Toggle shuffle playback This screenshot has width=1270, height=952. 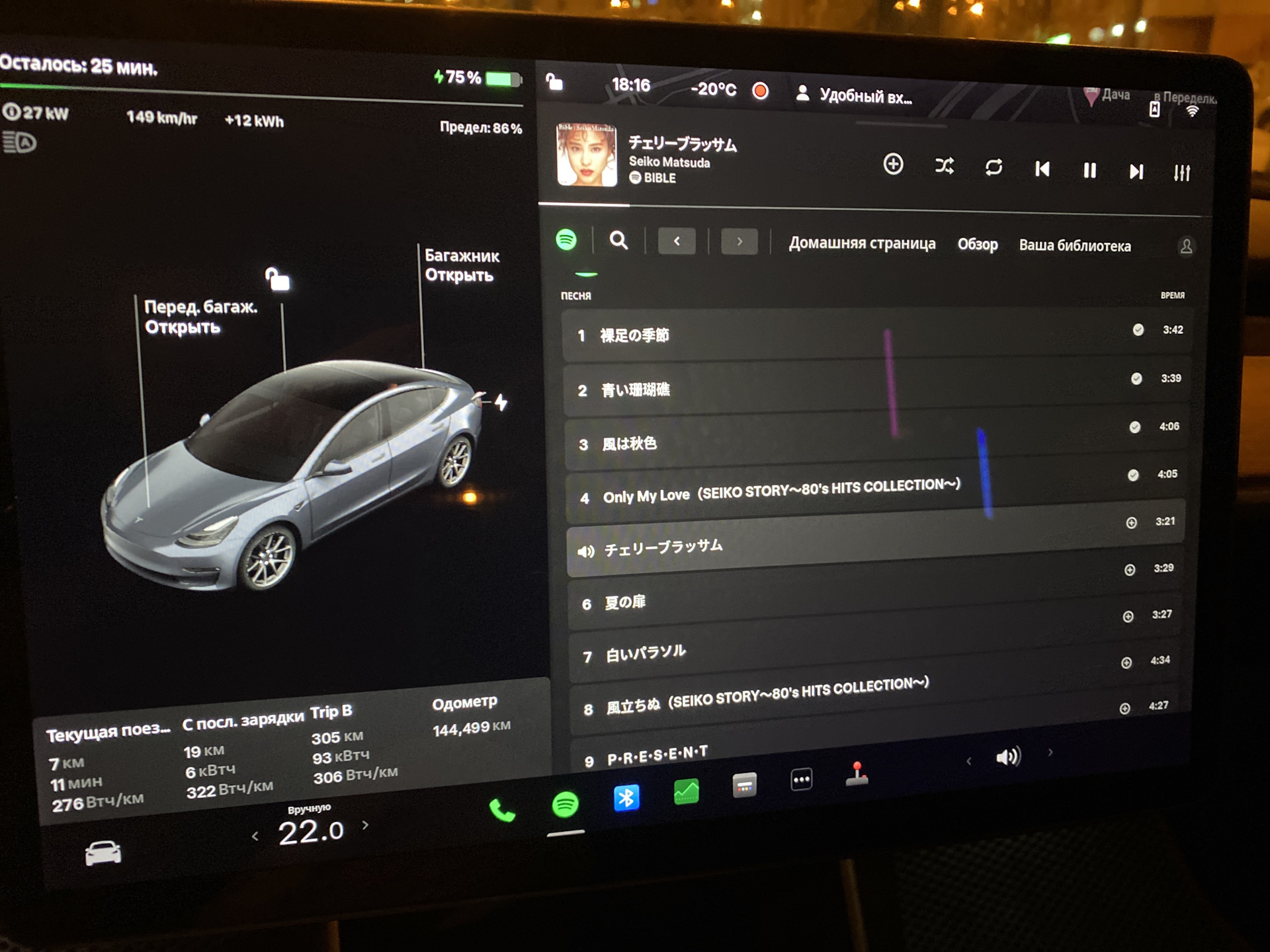point(945,166)
